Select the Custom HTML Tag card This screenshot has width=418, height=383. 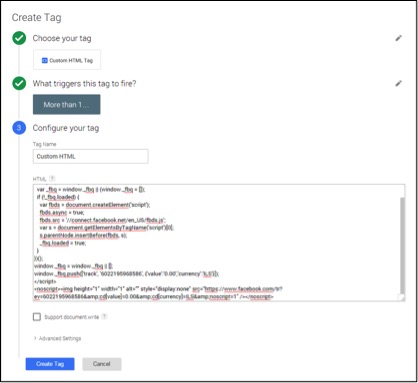(x=67, y=60)
